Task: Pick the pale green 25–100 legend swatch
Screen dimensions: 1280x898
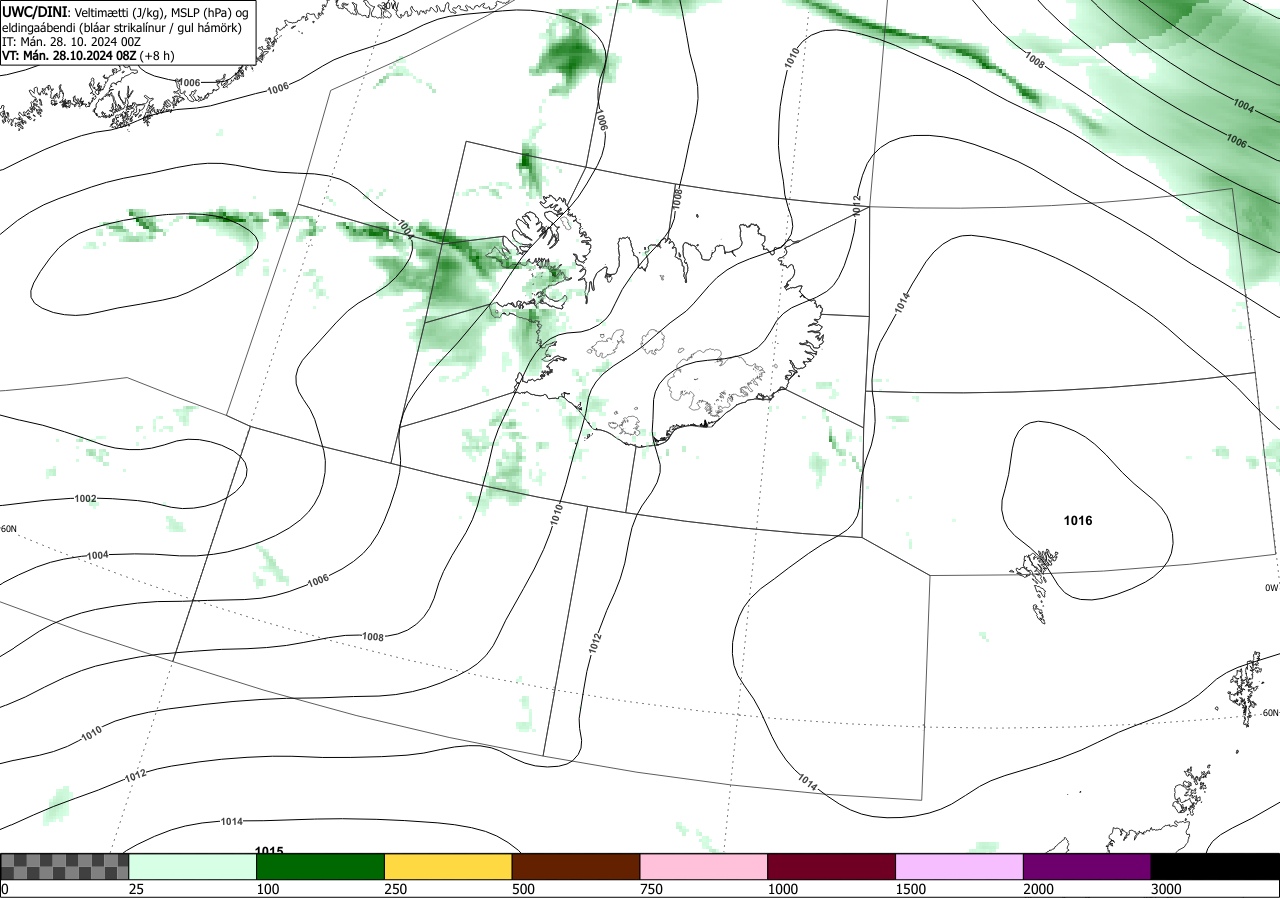Action: pos(193,866)
